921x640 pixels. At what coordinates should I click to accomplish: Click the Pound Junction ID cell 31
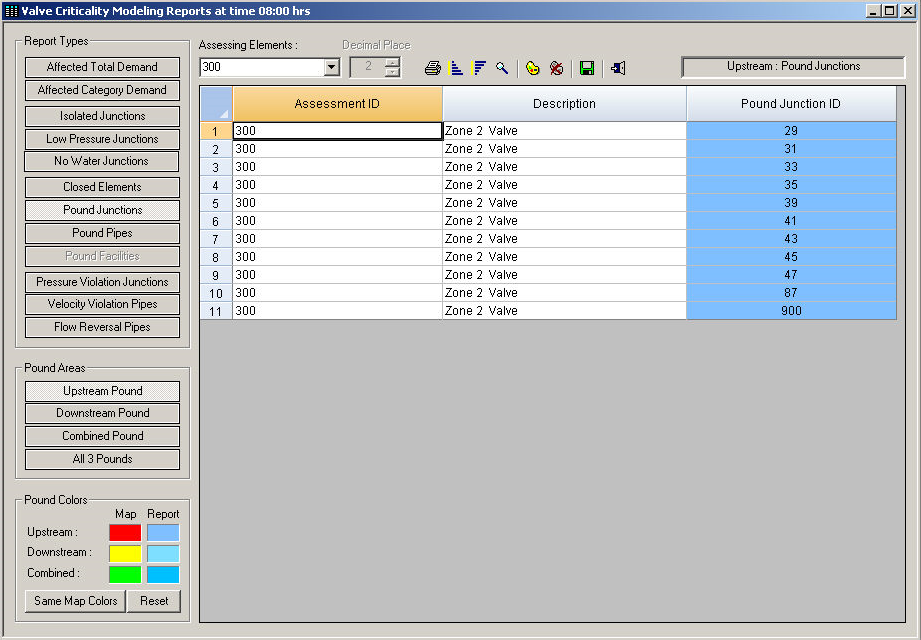coord(791,149)
